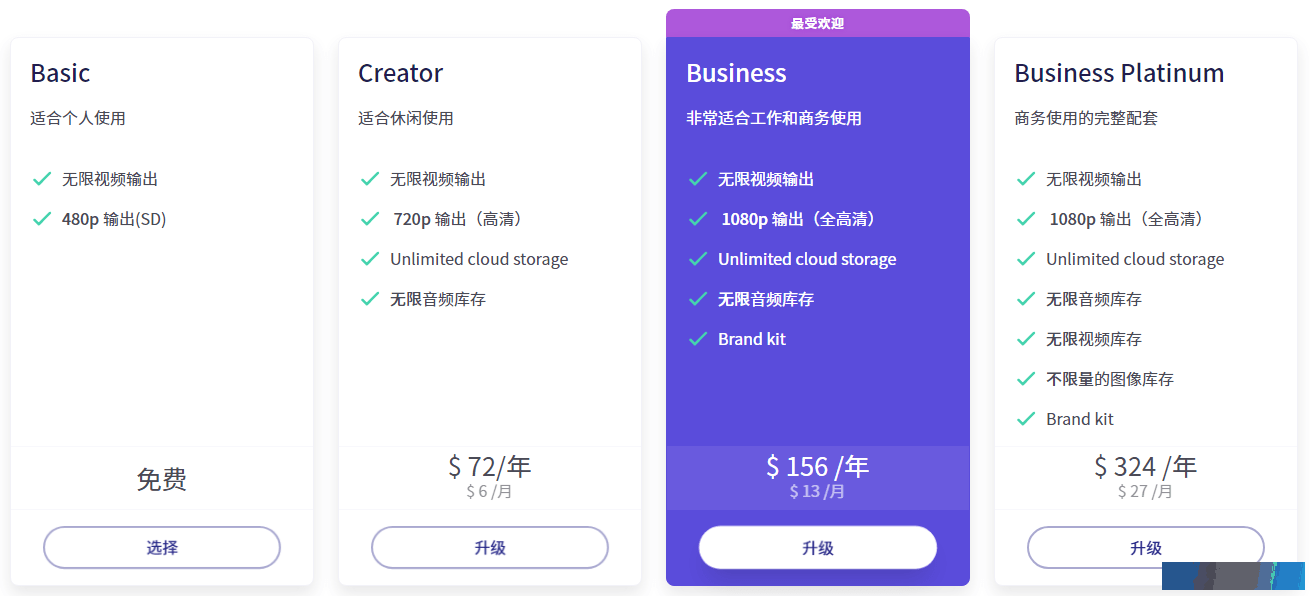The height and width of the screenshot is (596, 1310).
Task: Click the $ 72/年 Creator price
Action: point(490,466)
